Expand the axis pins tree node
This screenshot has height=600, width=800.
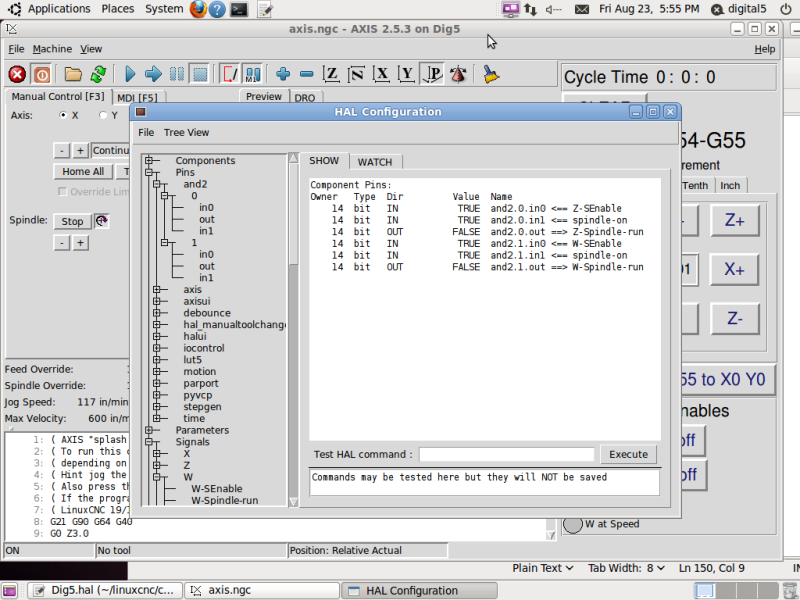point(157,290)
